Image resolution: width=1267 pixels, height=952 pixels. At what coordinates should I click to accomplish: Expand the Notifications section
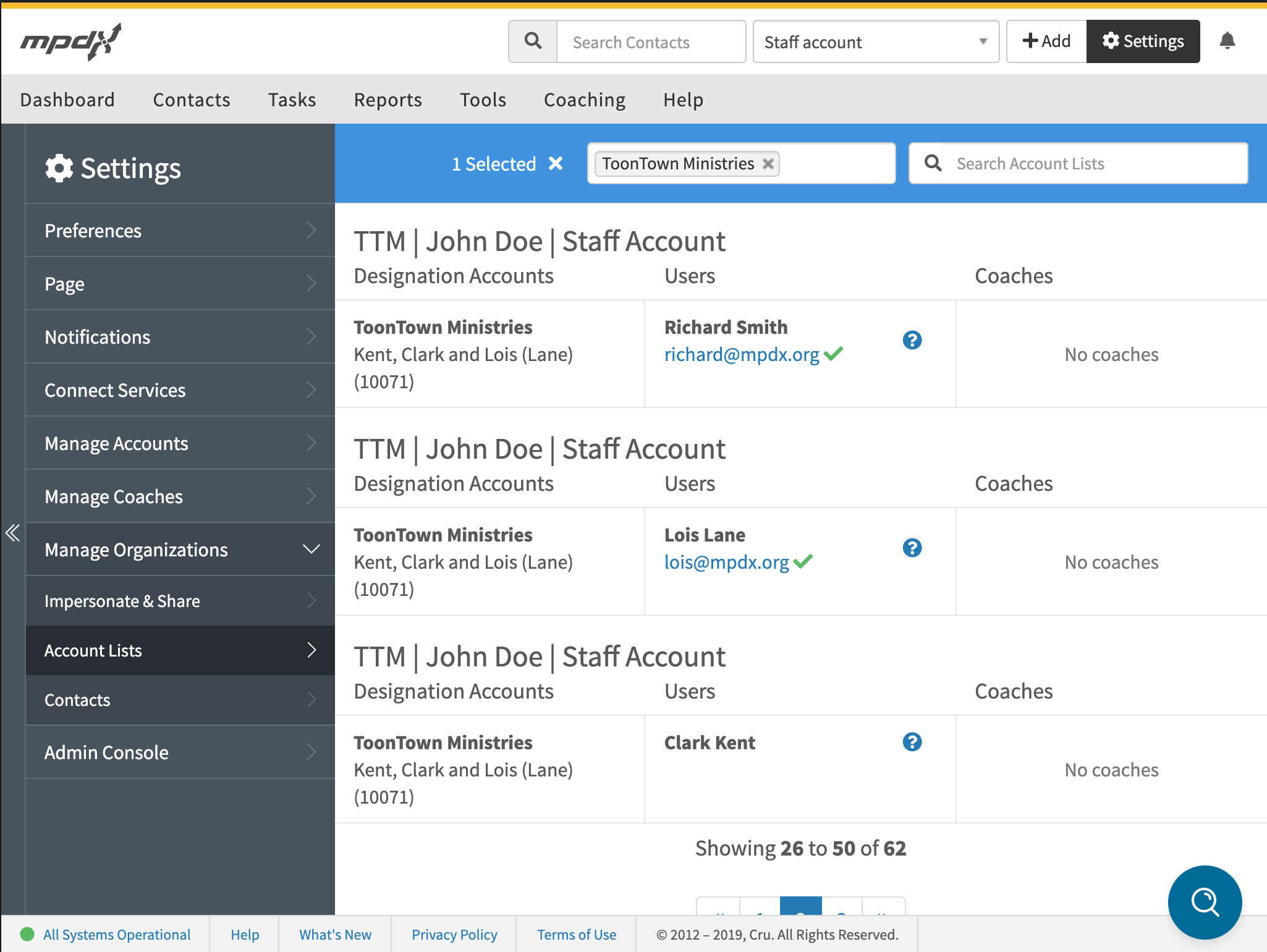[x=180, y=336]
